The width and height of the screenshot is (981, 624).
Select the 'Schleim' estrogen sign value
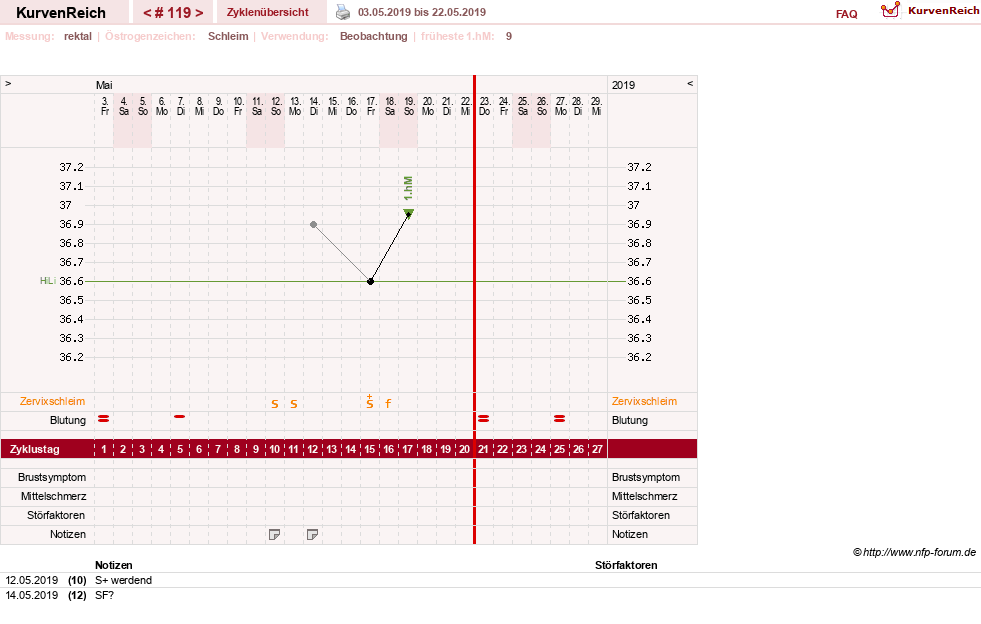(228, 36)
